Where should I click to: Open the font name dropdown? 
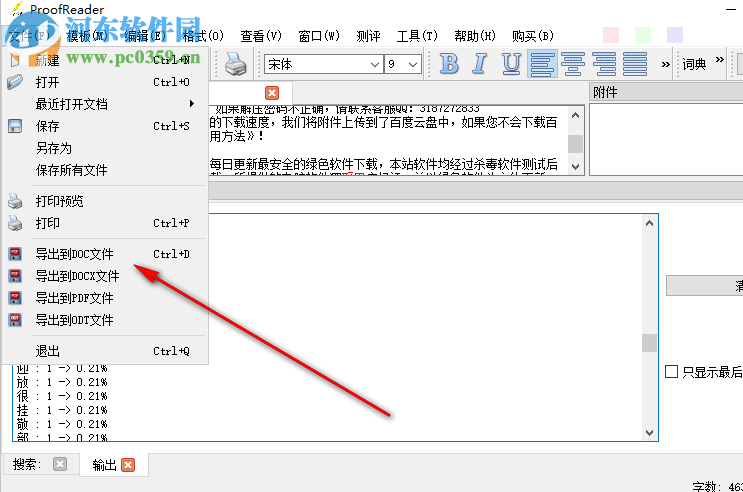point(375,64)
